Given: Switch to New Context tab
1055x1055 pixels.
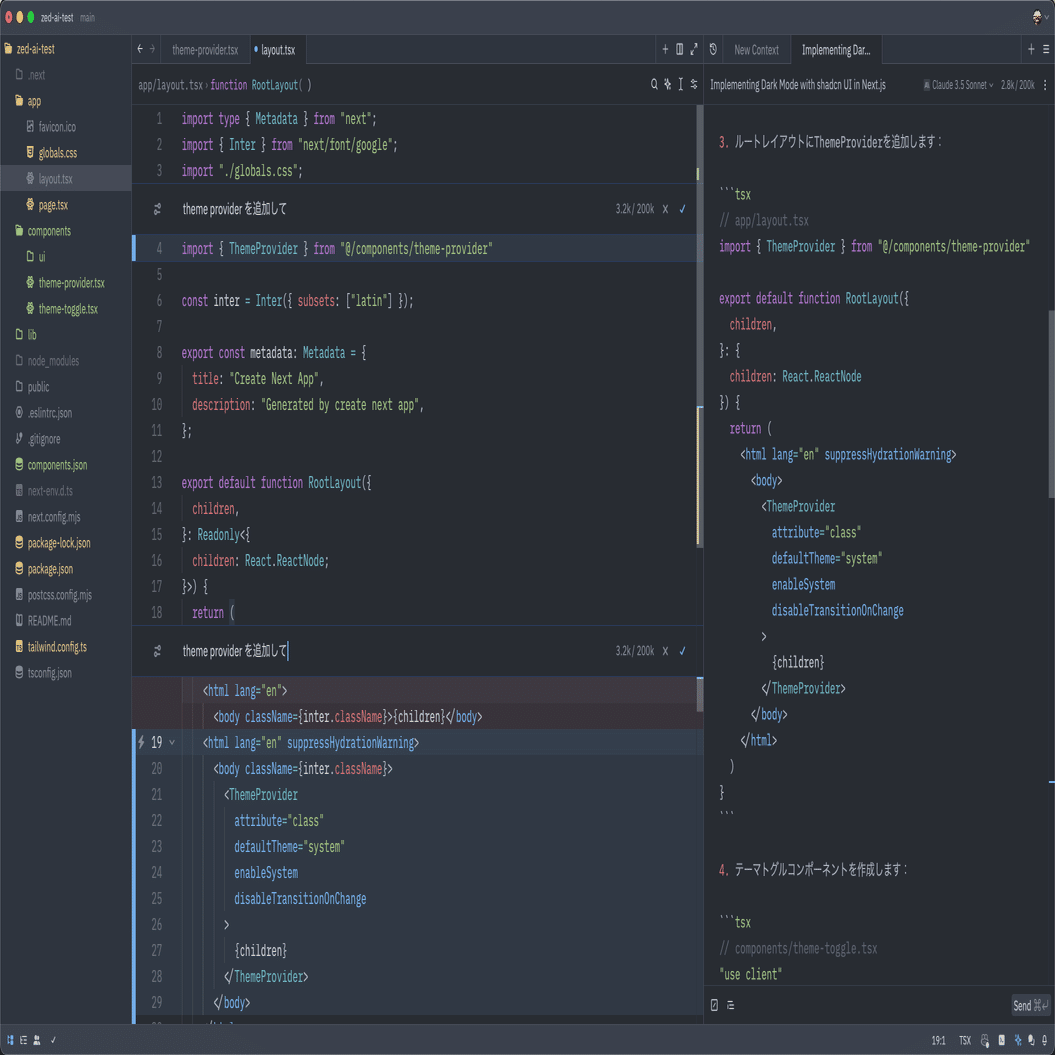Looking at the screenshot, I should pyautogui.click(x=756, y=50).
